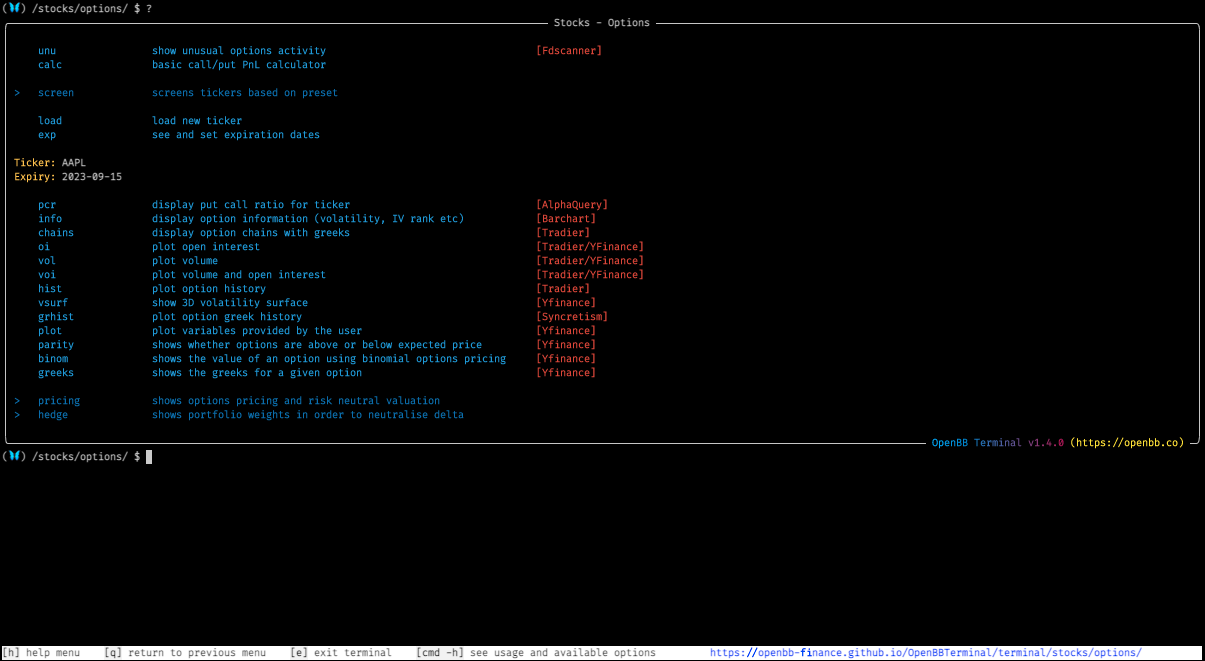1205x661 pixels.
Task: Select the info command
Action: tap(50, 219)
